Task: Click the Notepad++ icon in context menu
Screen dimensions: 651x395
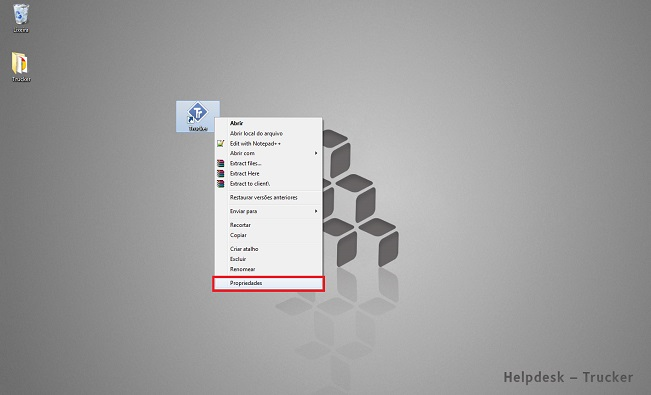Action: point(220,143)
